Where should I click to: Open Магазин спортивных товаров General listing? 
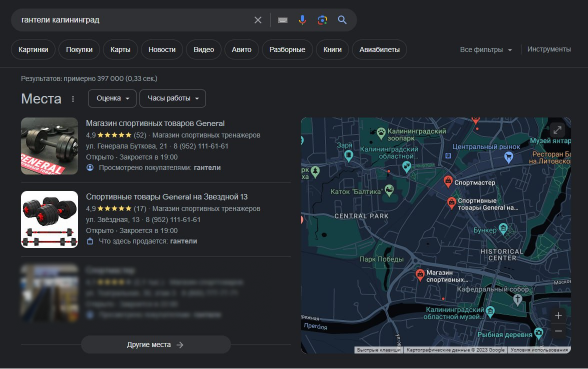[155, 123]
